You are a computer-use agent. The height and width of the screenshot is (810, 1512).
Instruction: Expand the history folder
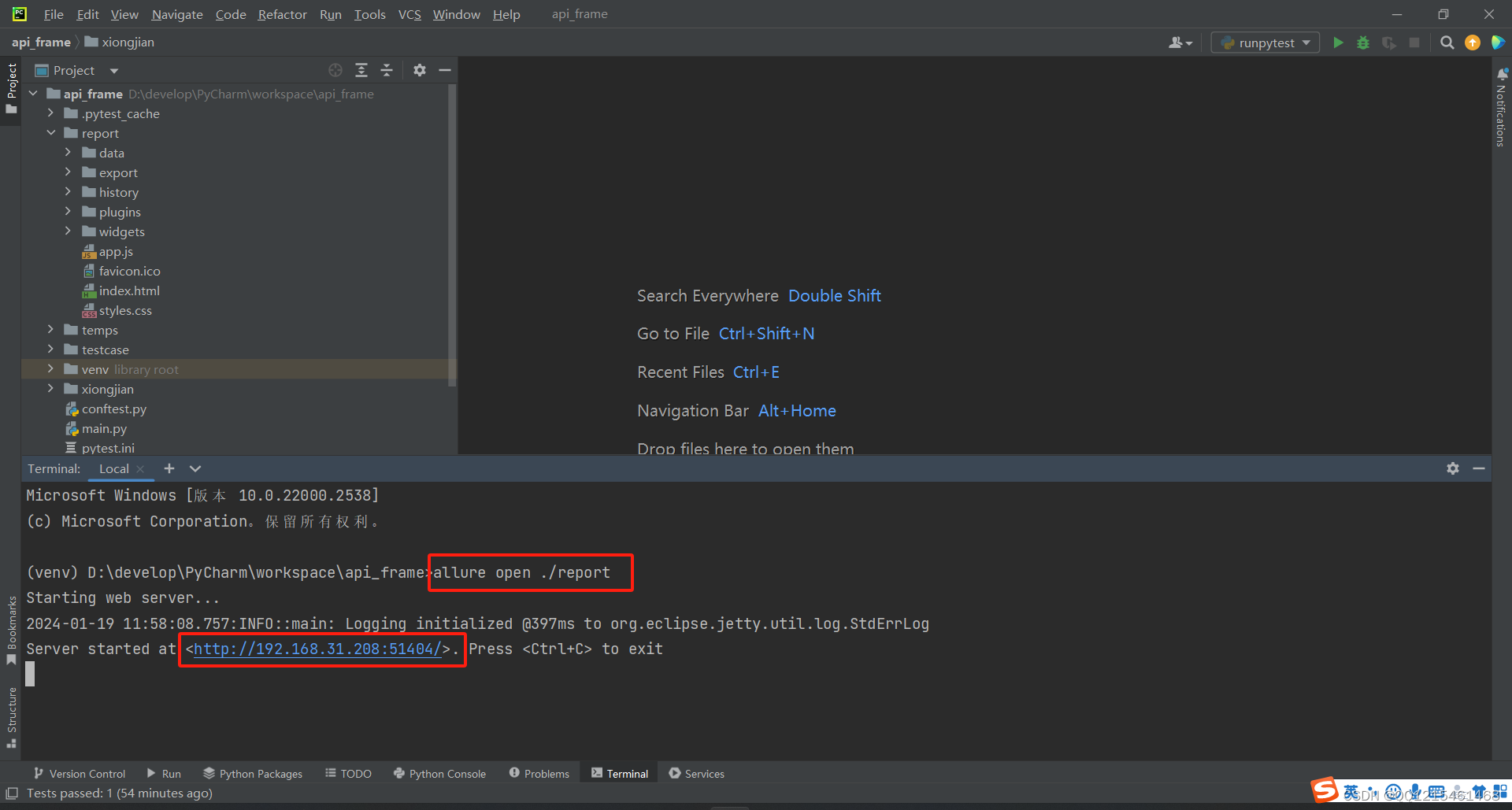(x=68, y=192)
